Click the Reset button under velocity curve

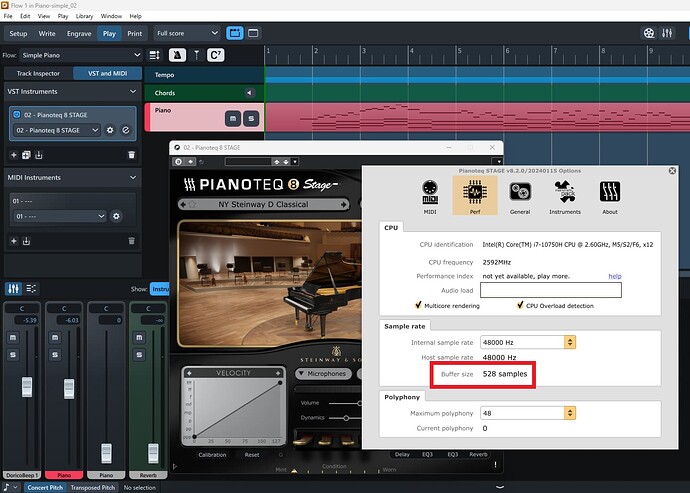tap(252, 455)
